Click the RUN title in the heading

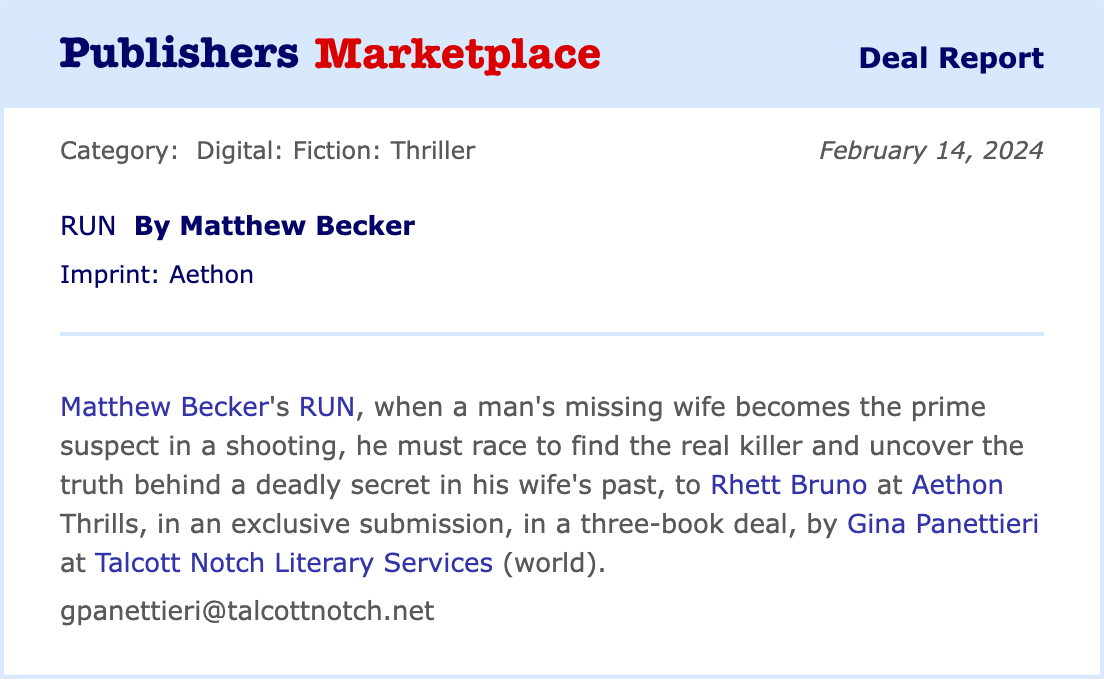point(88,226)
